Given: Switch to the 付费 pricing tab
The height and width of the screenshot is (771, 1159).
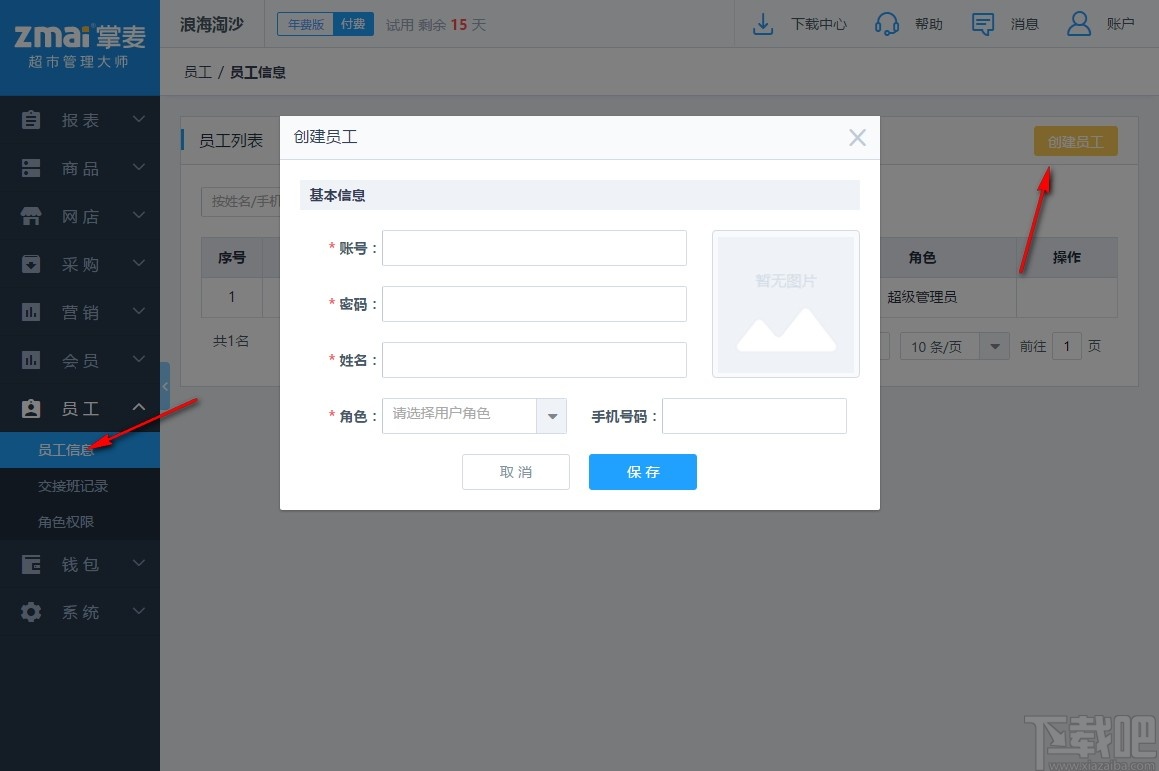Looking at the screenshot, I should (x=352, y=23).
